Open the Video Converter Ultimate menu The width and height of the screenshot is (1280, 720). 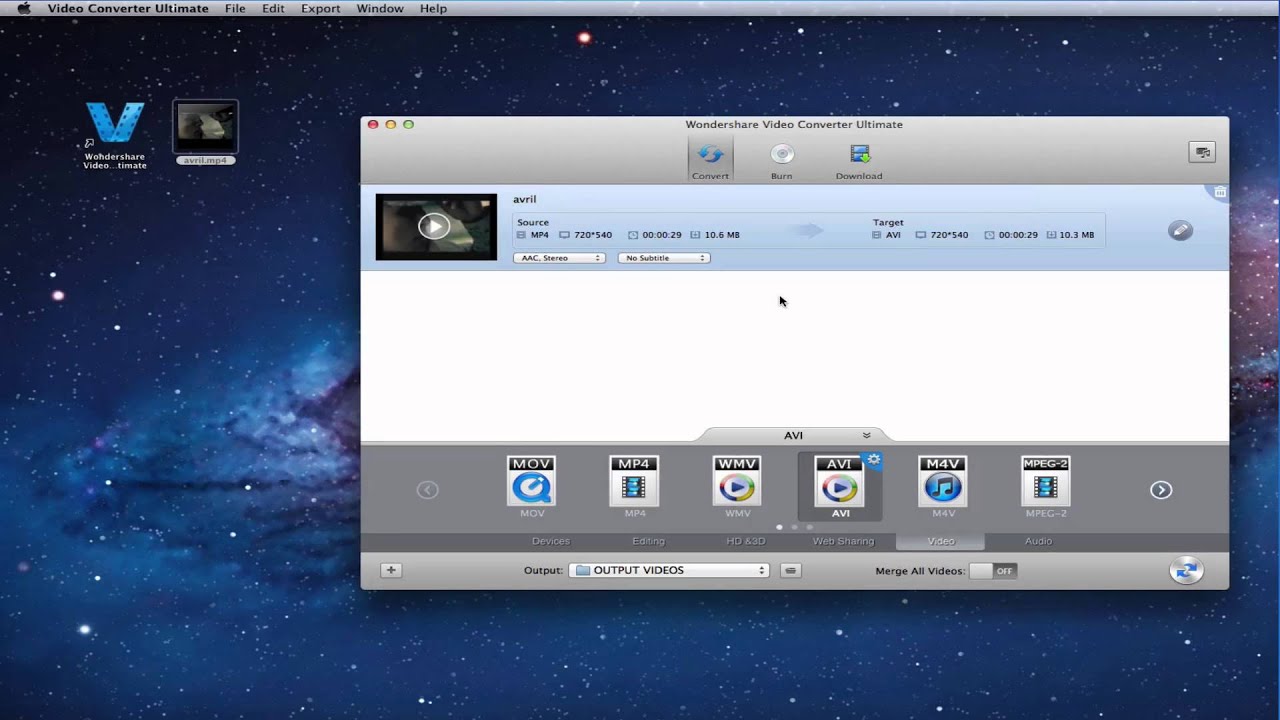[128, 8]
